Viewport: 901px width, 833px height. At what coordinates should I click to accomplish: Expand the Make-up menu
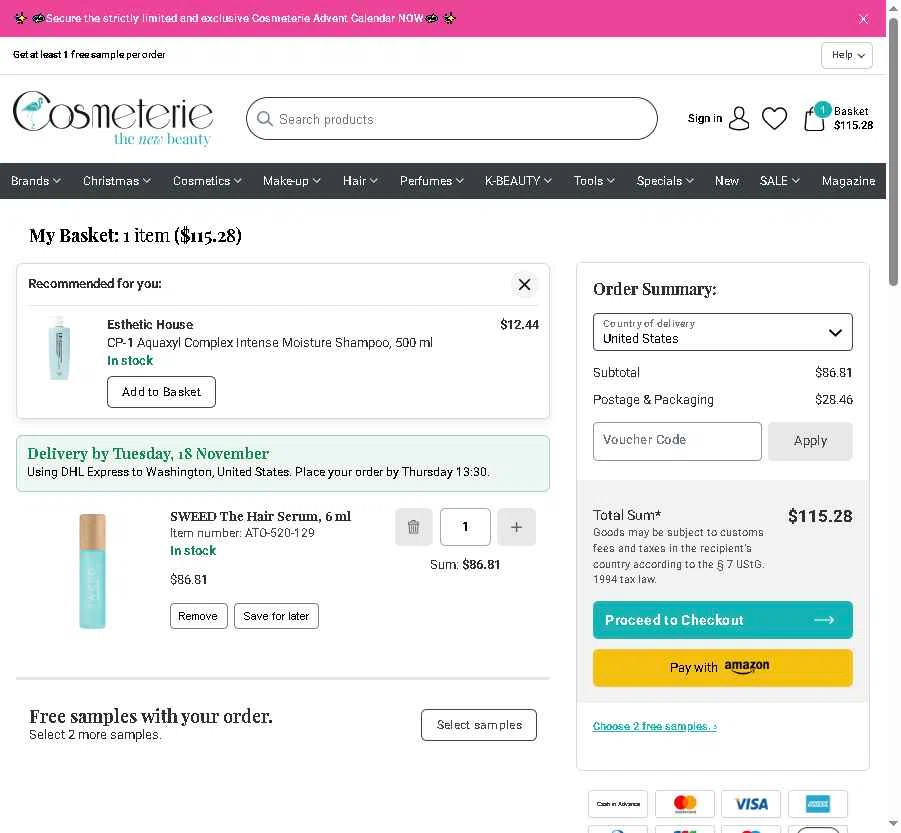pyautogui.click(x=291, y=181)
